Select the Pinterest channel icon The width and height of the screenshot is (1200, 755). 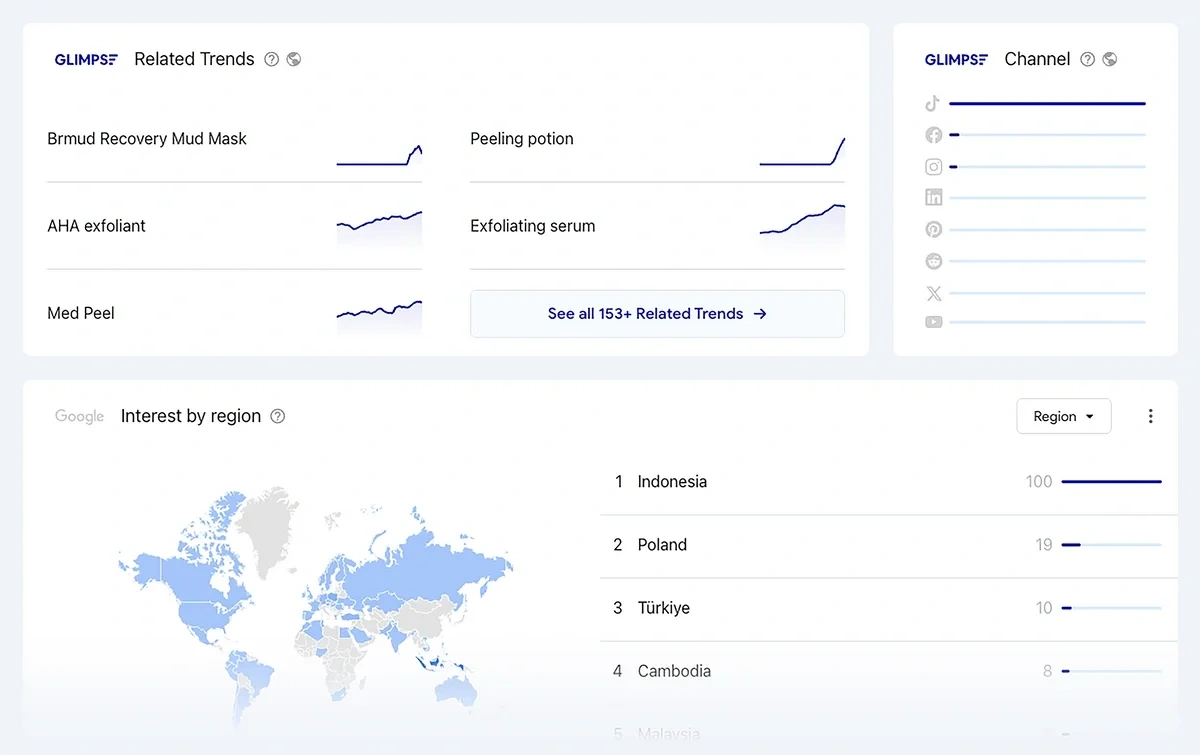coord(933,229)
